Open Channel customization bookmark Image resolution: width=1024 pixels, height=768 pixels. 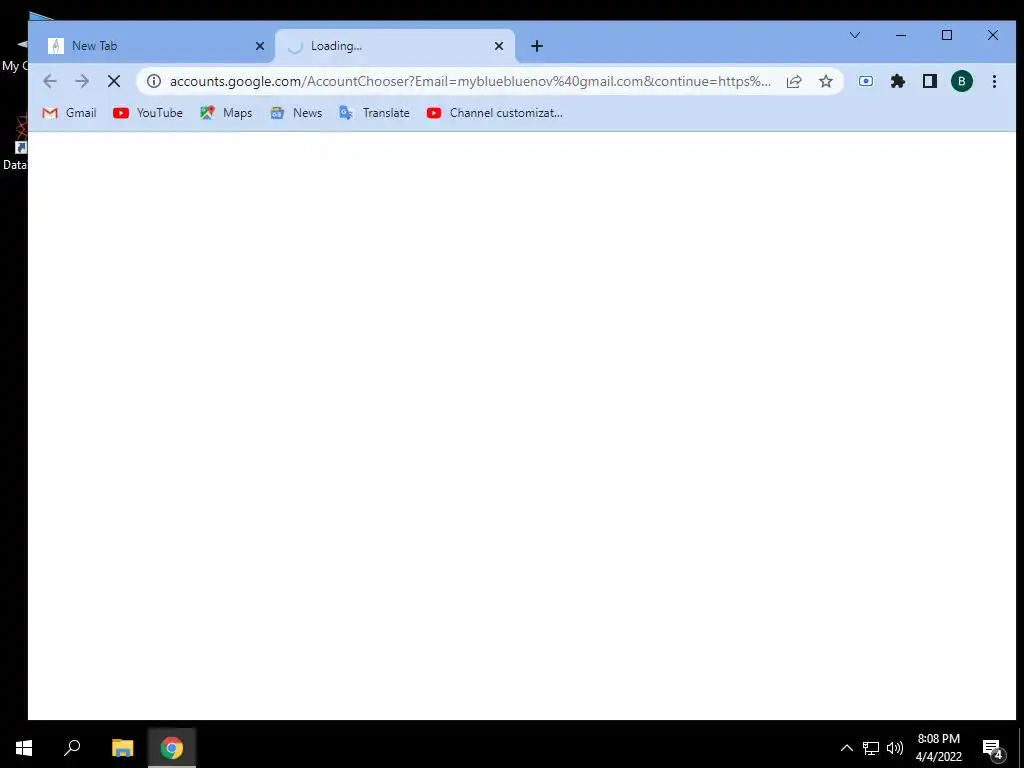click(494, 113)
